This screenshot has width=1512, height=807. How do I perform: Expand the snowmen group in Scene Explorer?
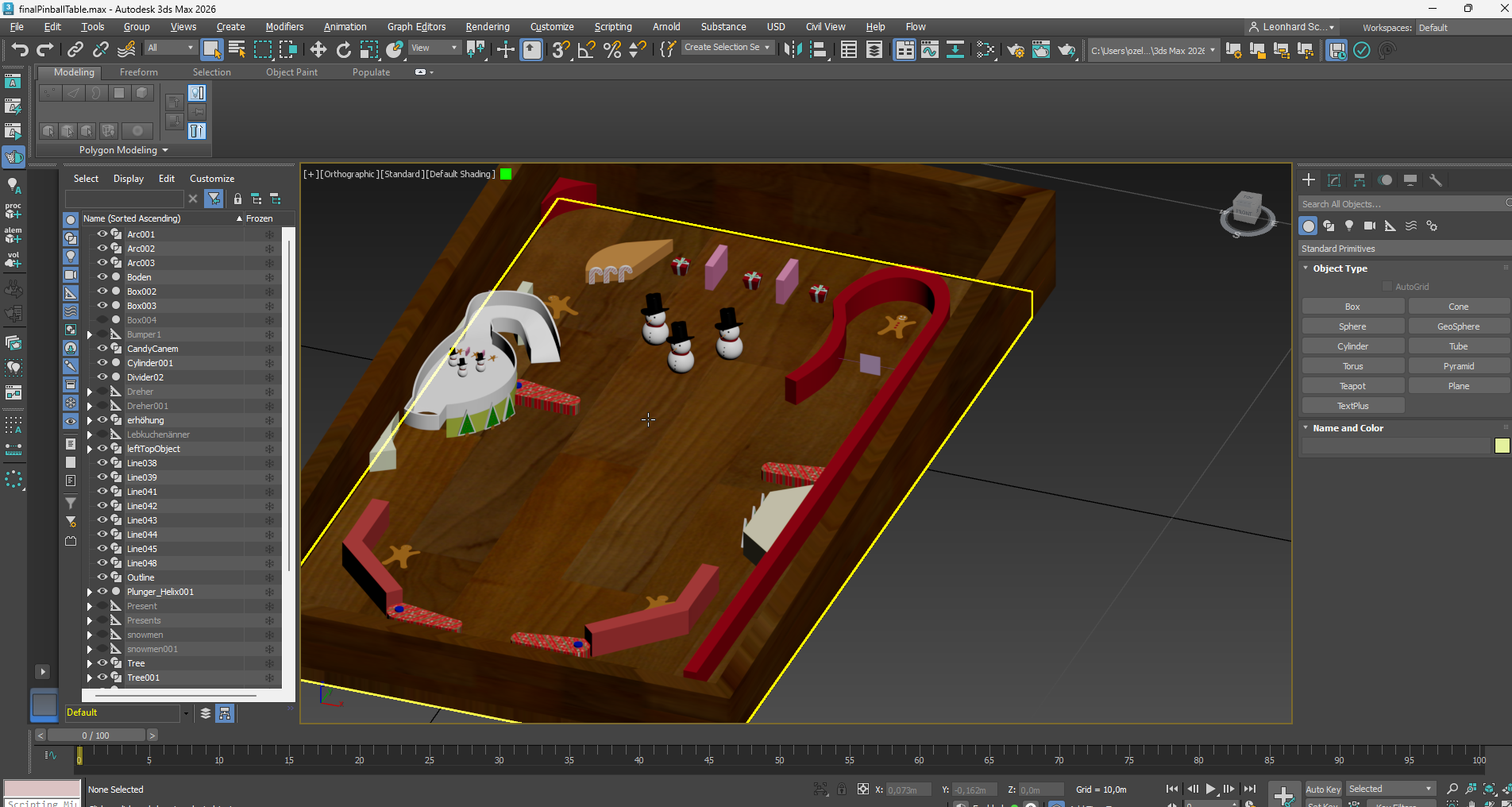click(x=88, y=635)
